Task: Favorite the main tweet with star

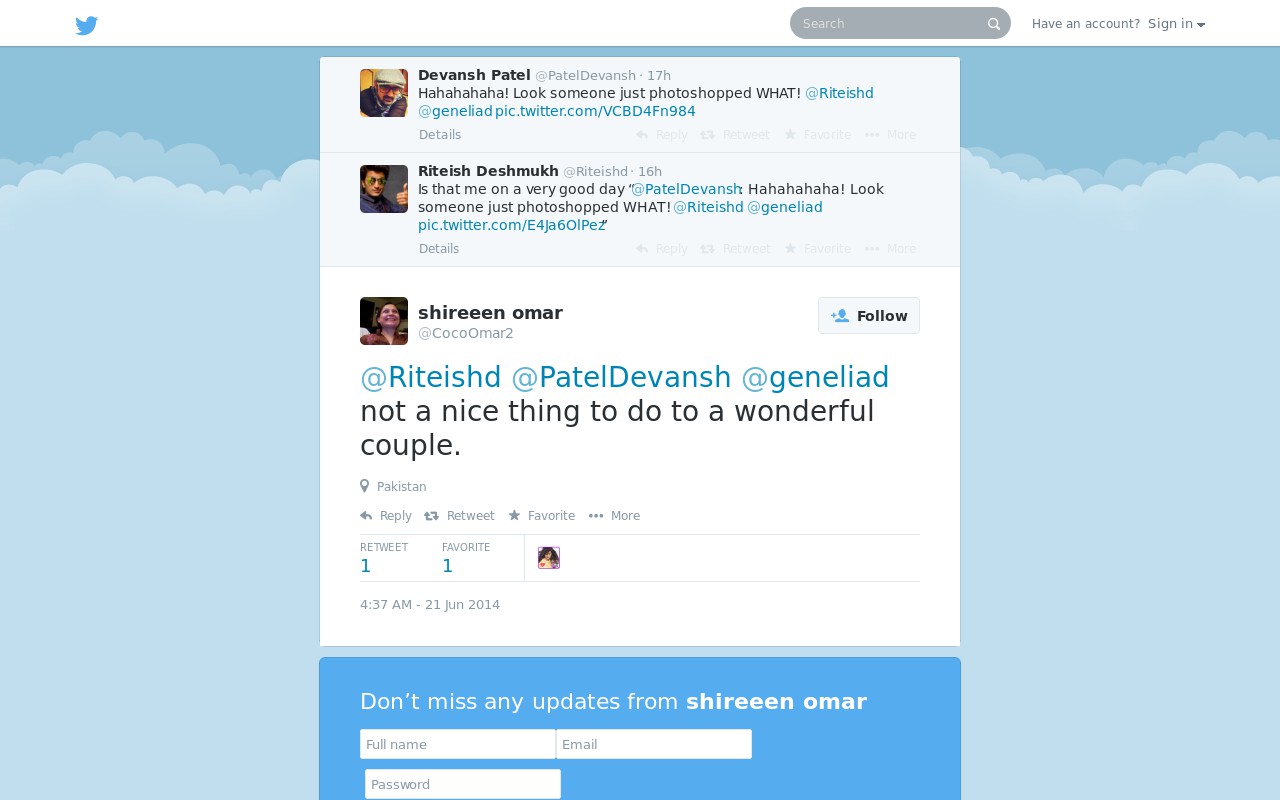Action: [541, 516]
